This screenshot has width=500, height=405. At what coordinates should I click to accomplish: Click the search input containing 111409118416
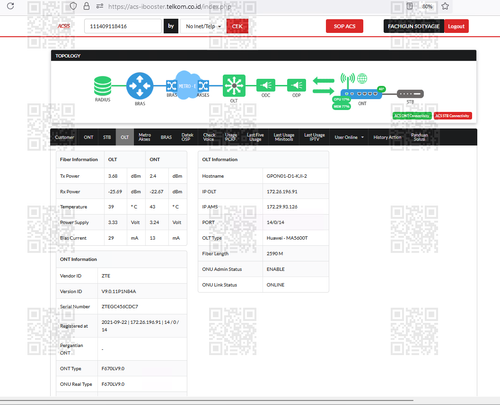(x=123, y=26)
